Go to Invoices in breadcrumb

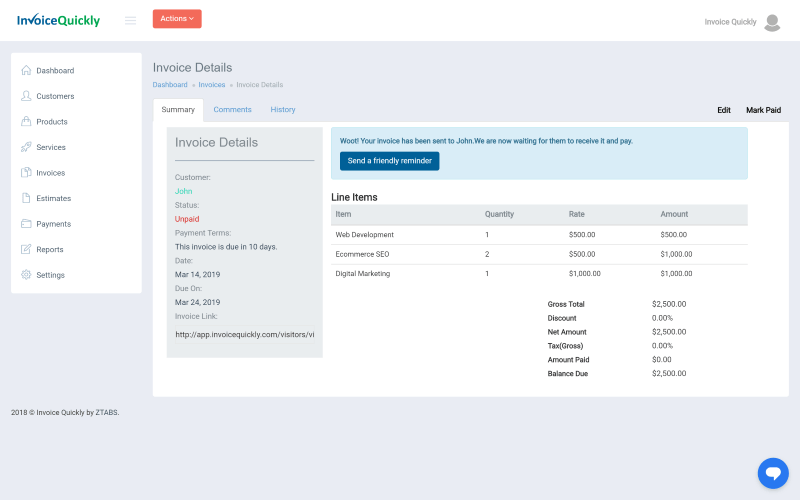pyautogui.click(x=211, y=85)
